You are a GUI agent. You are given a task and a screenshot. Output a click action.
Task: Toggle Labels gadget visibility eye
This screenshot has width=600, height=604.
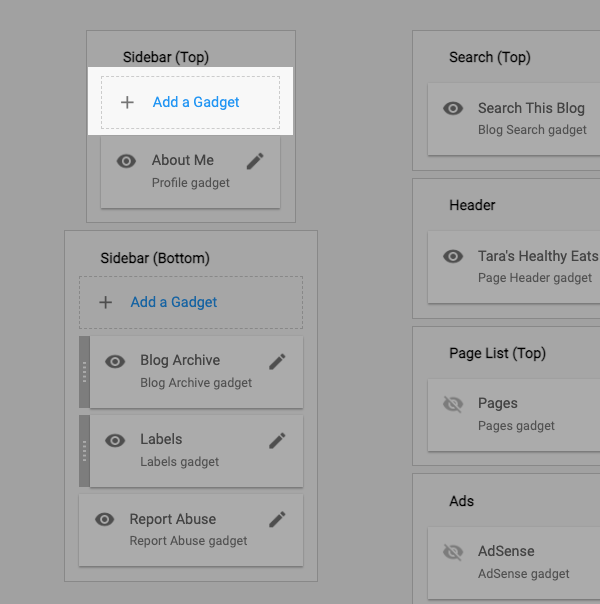click(115, 440)
